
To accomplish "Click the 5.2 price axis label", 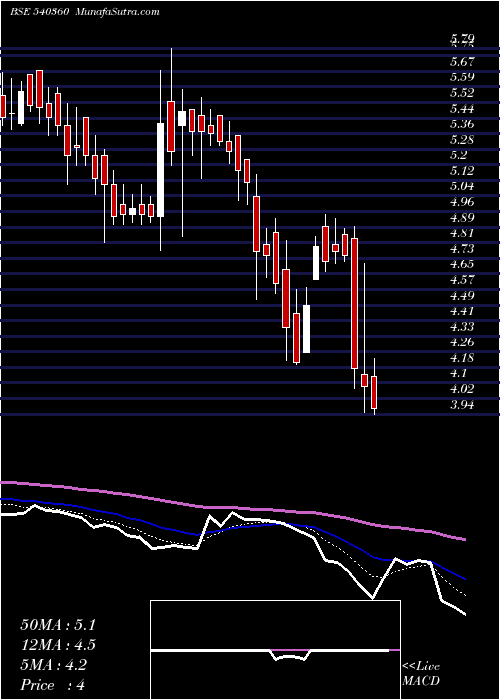I will coord(459,155).
